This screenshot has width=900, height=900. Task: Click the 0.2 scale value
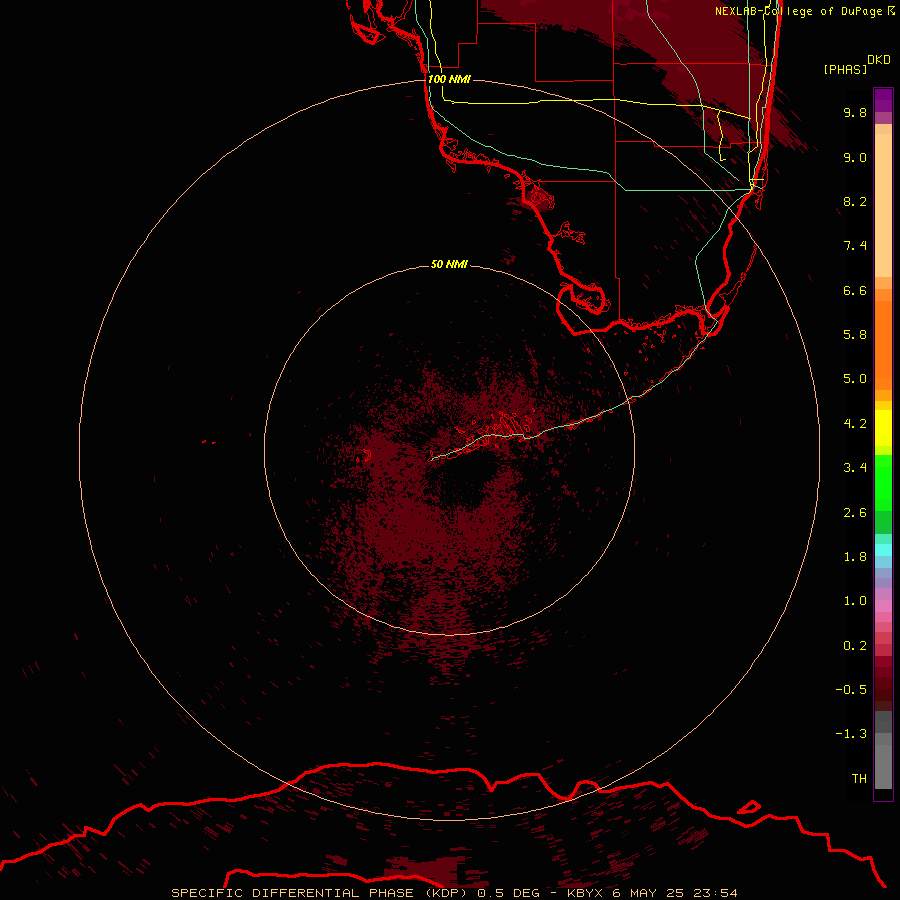[x=855, y=646]
